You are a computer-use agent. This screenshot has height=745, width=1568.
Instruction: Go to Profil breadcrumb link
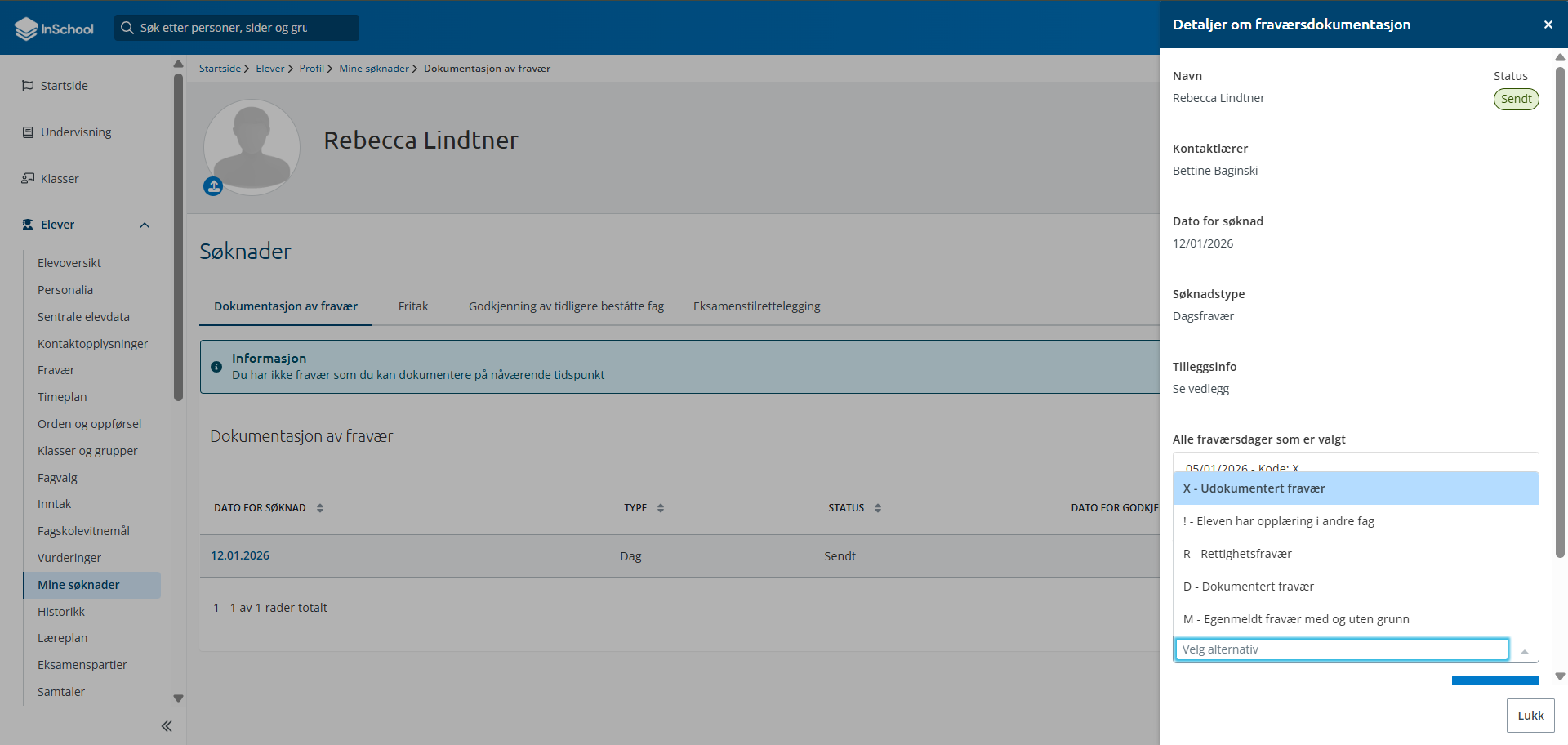(311, 69)
